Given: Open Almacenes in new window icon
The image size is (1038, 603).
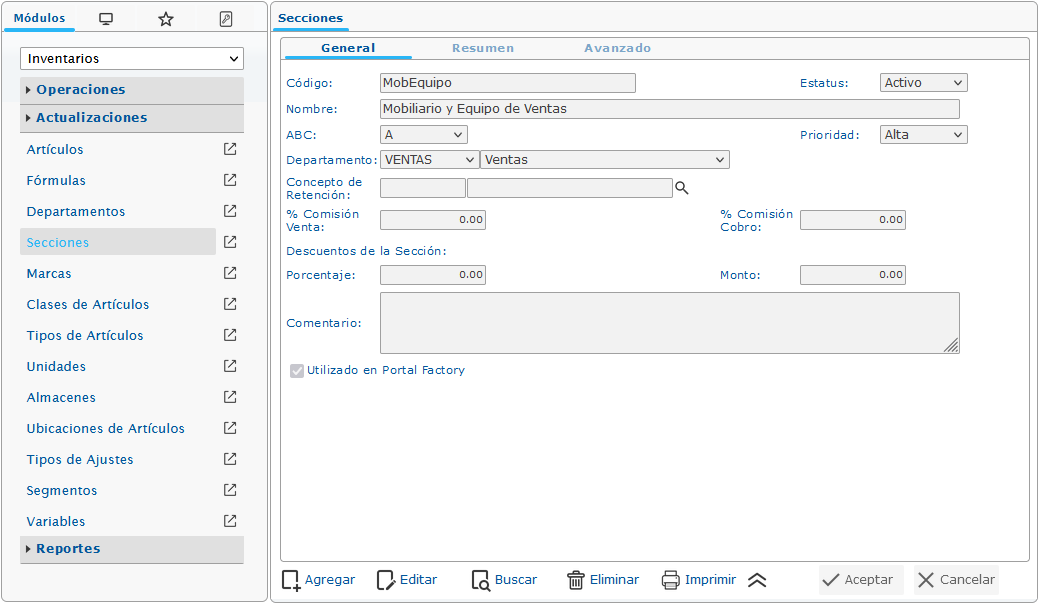Looking at the screenshot, I should pos(230,397).
